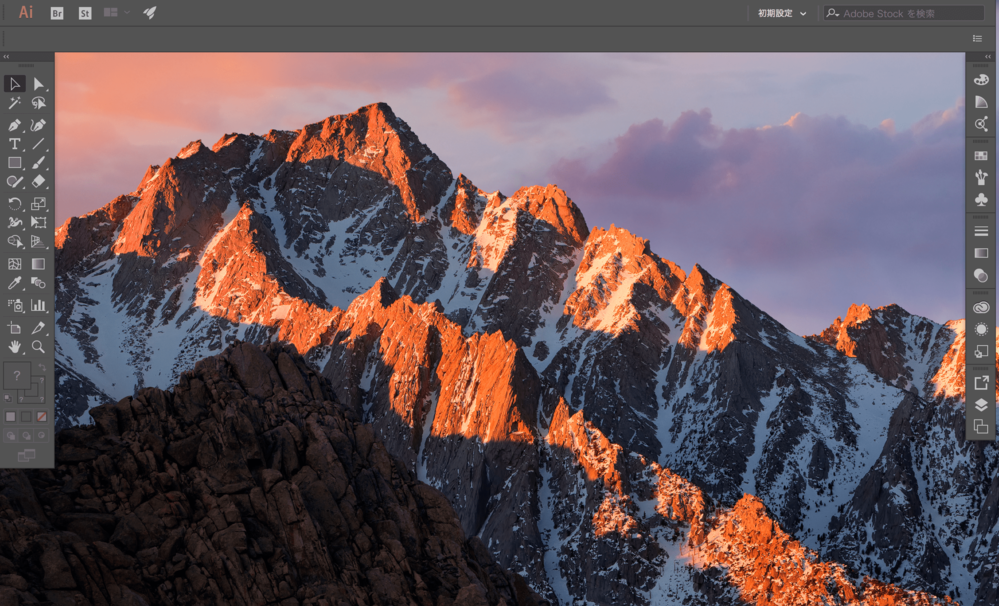Select the Hand tool
The image size is (999, 606).
pos(15,347)
